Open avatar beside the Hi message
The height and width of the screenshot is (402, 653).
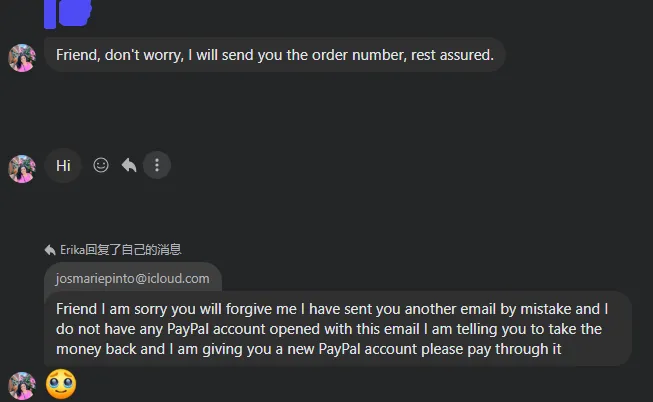click(22, 168)
